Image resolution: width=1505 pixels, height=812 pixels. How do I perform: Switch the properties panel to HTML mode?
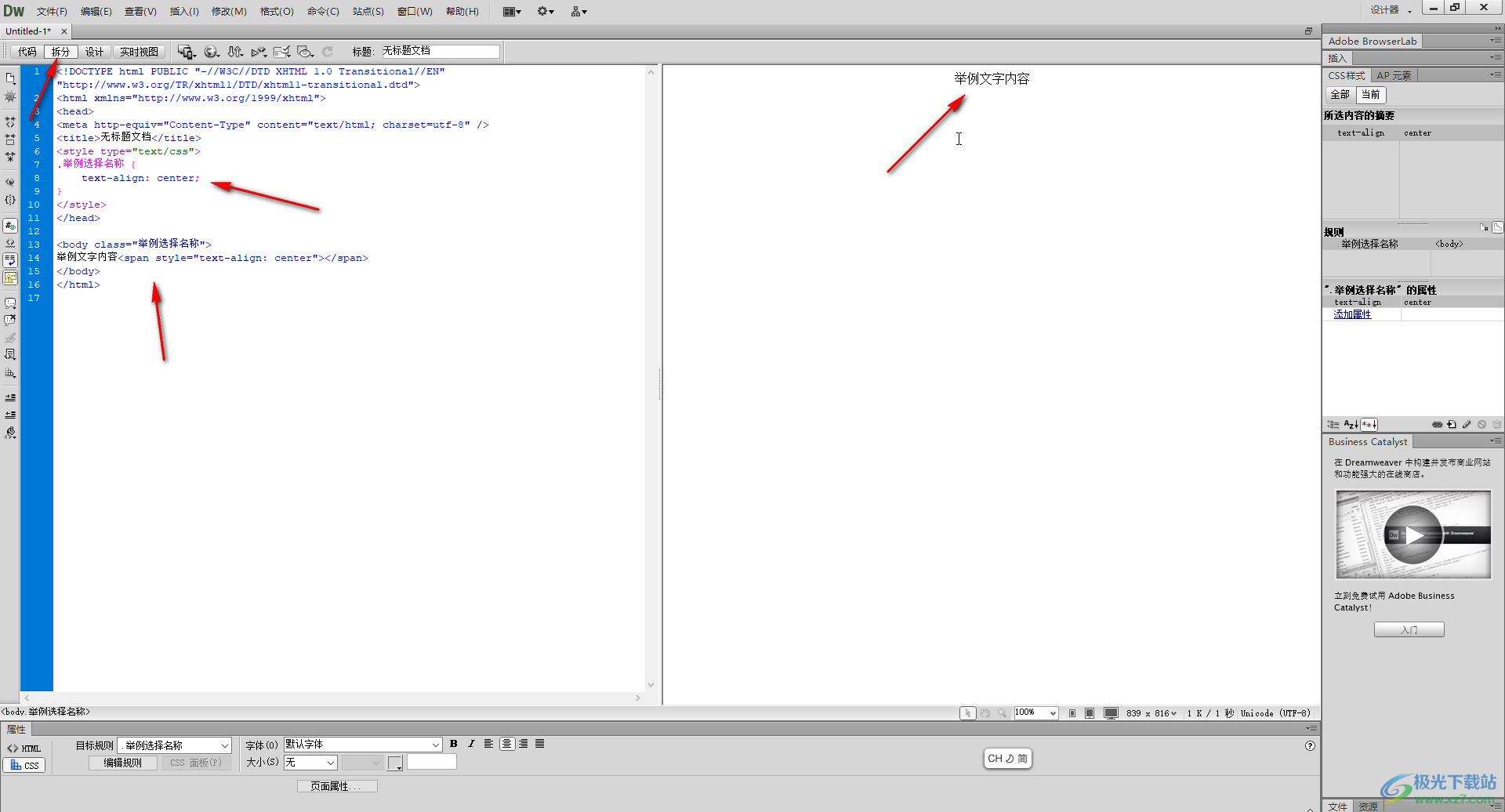click(24, 748)
